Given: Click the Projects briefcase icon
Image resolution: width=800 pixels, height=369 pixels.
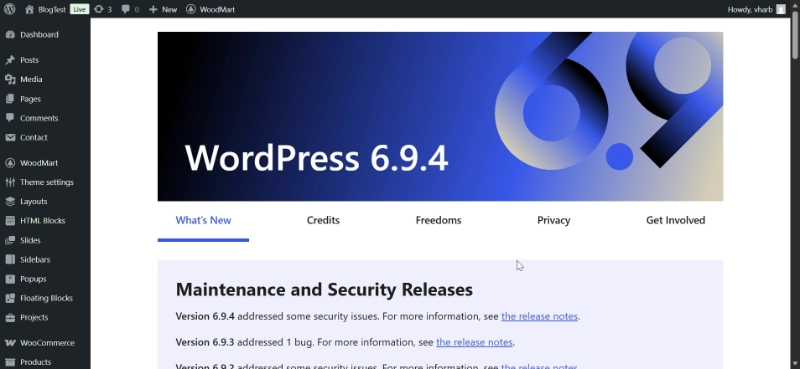Looking at the screenshot, I should point(10,317).
